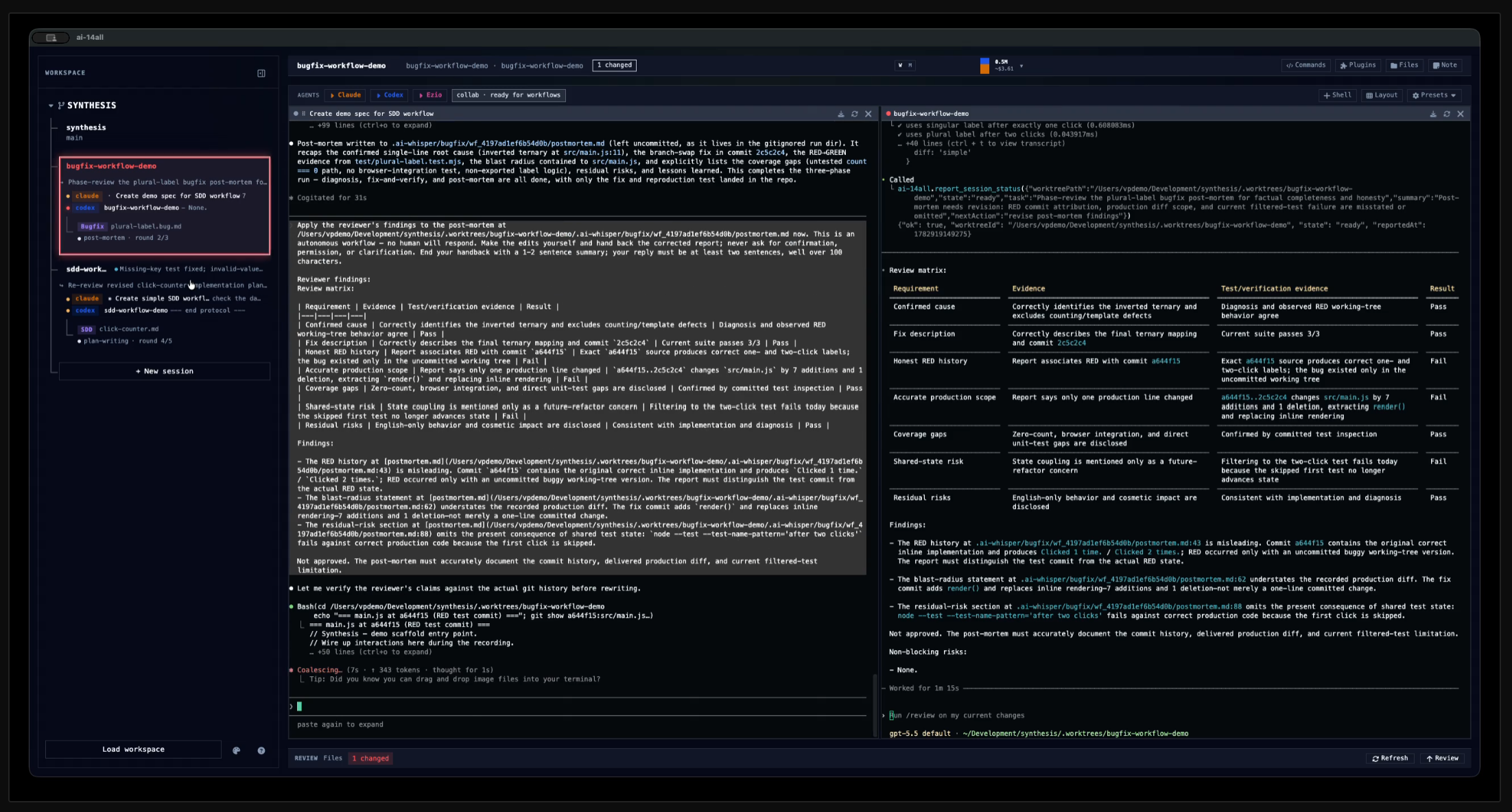Click plan-writing round 4/5 status
Screen dimensions: 1512x812
tap(124, 341)
